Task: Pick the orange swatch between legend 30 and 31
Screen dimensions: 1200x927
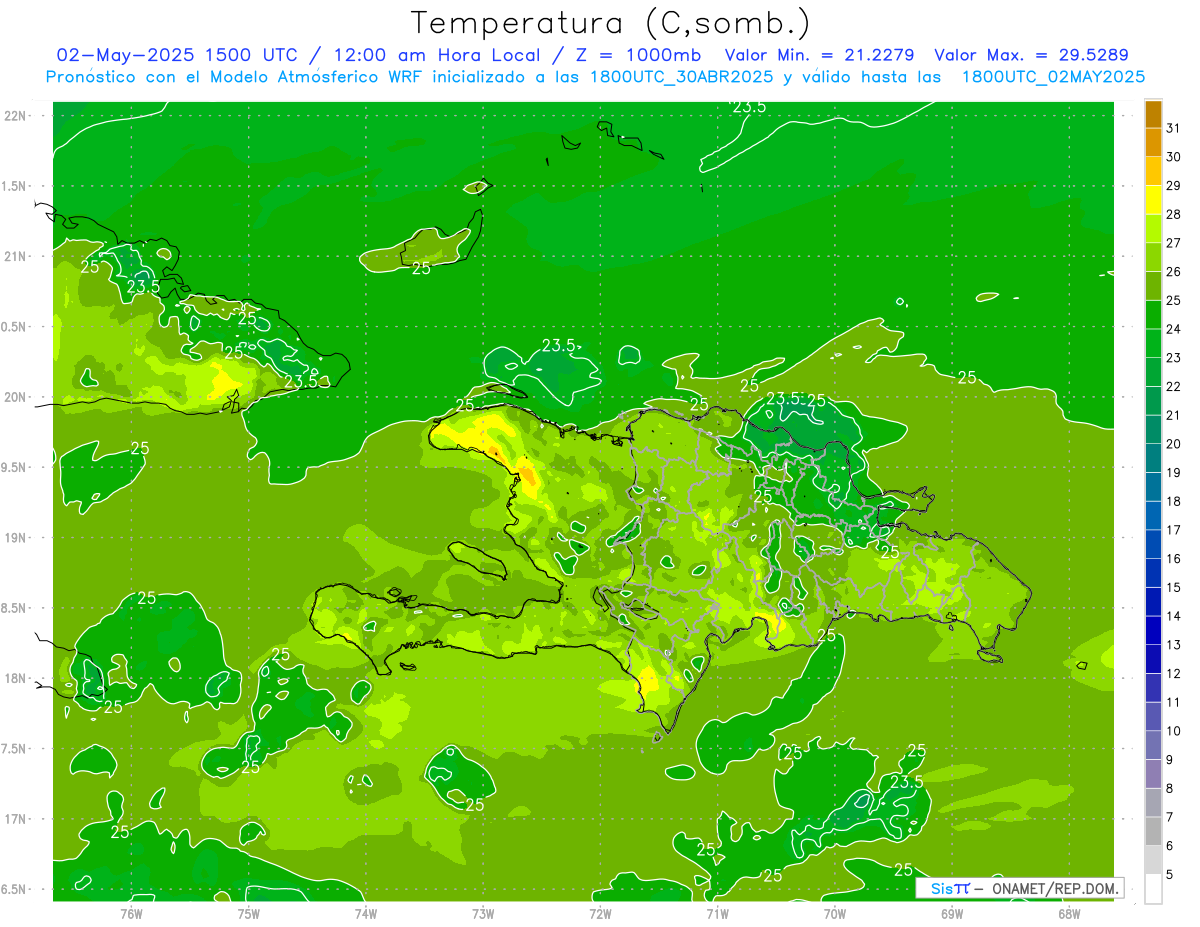Action: [x=1153, y=142]
